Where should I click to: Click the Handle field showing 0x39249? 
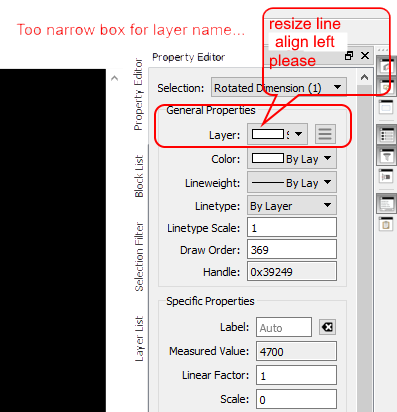[x=292, y=272]
